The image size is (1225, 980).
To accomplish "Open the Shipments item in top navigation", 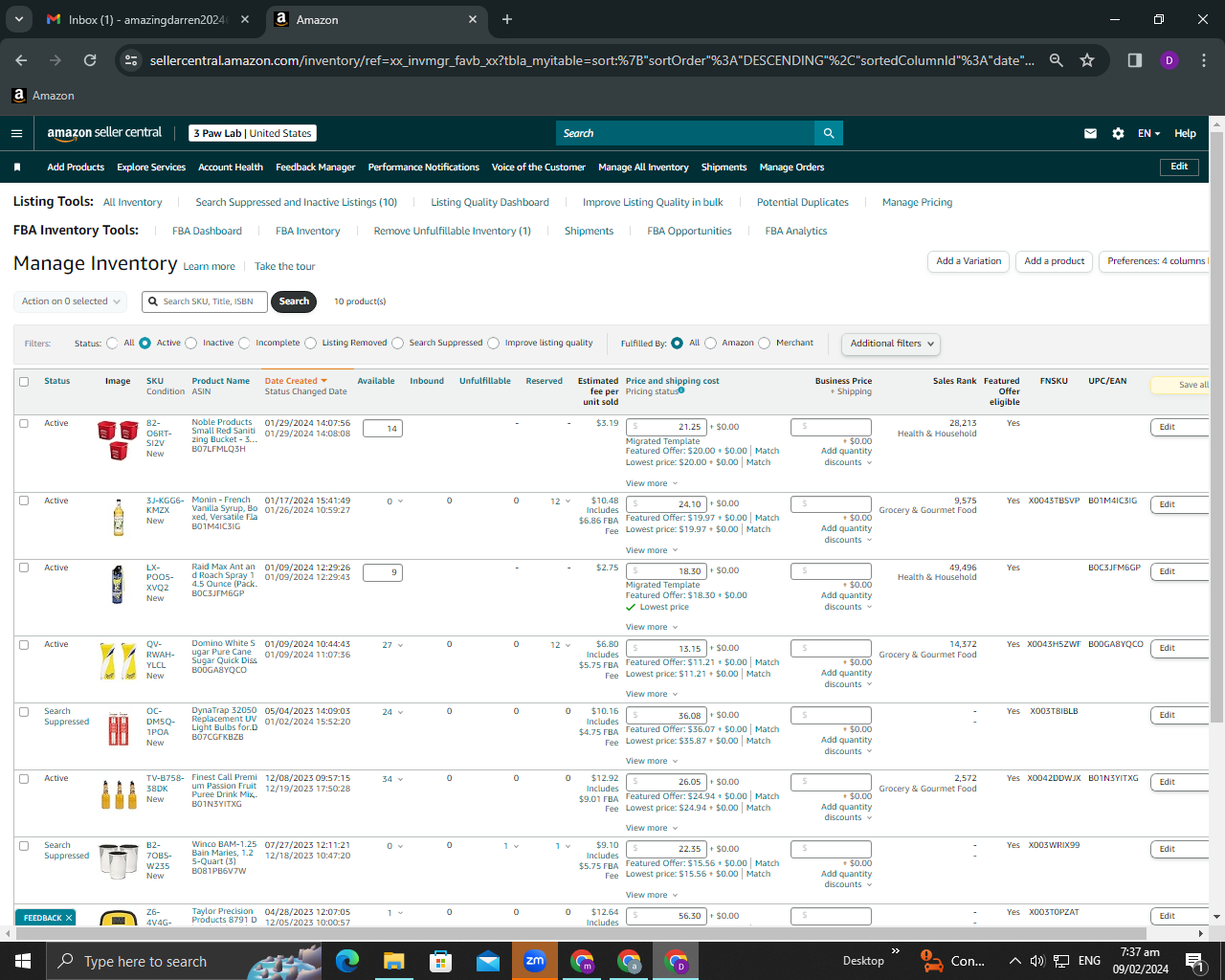I will (724, 167).
